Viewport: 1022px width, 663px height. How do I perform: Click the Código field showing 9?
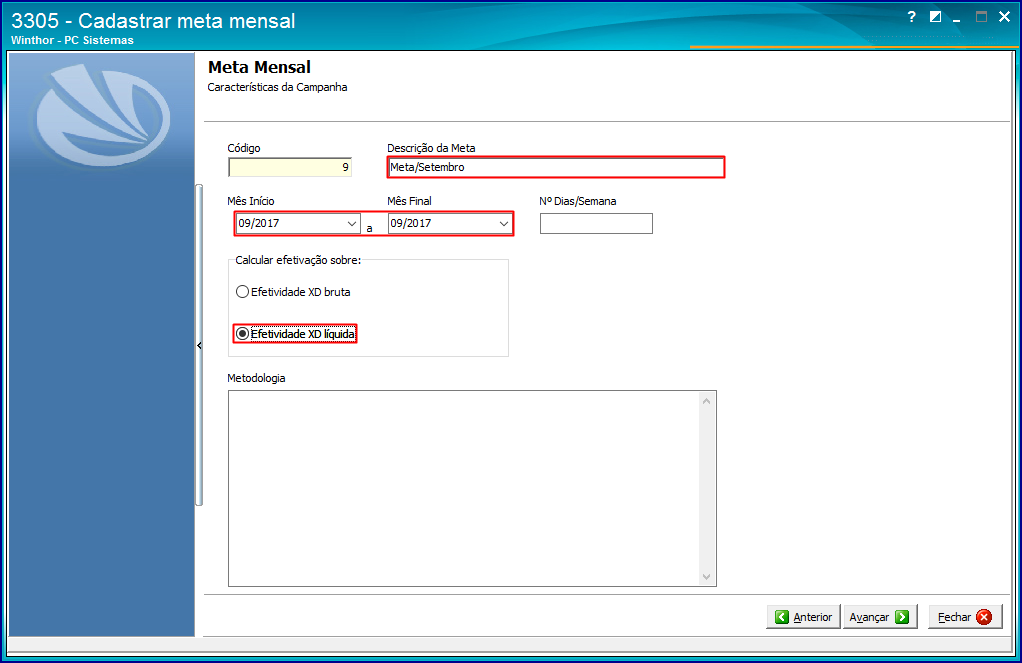(290, 168)
